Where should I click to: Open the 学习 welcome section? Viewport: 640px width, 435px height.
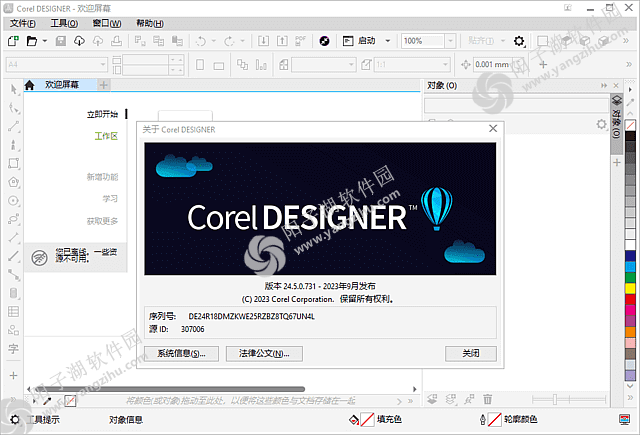click(x=110, y=199)
